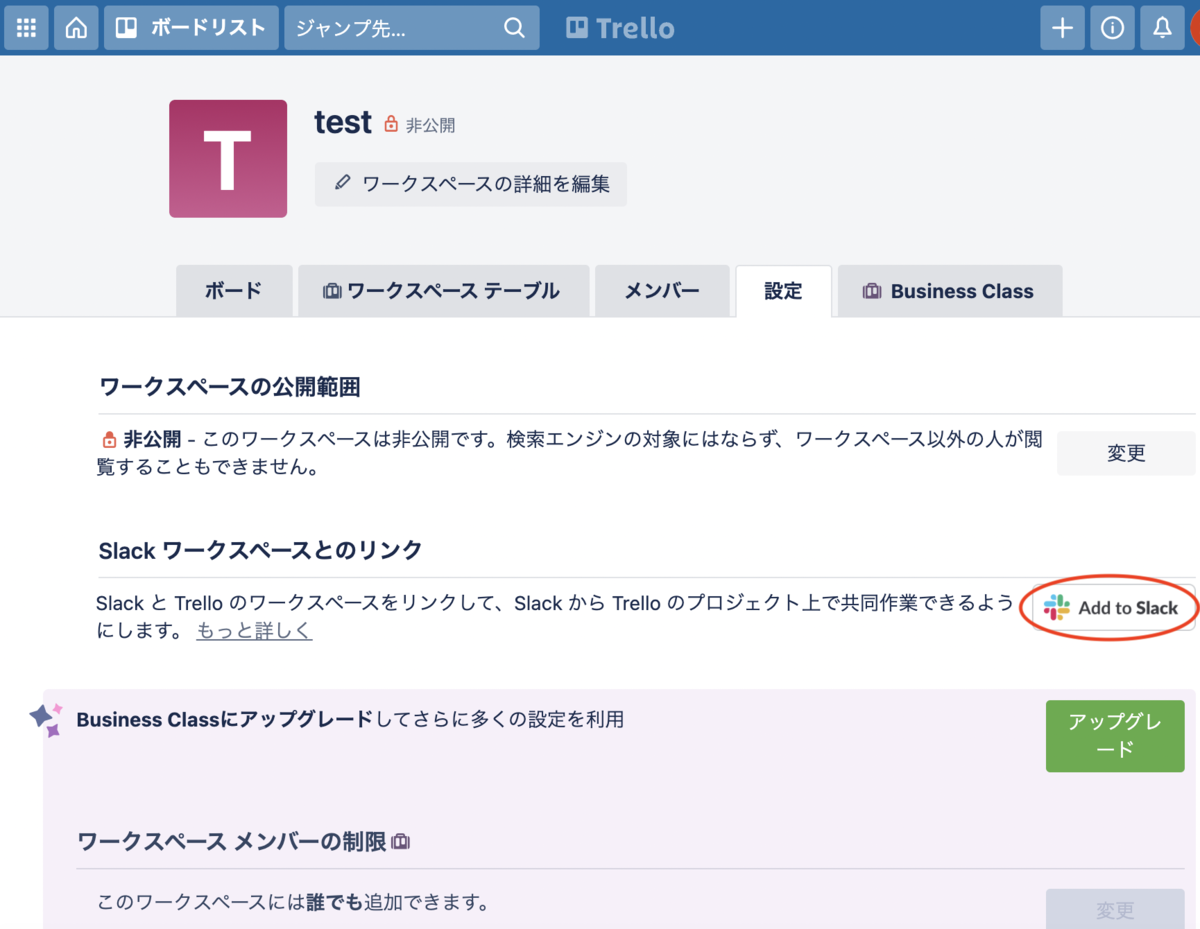Screen dimensions: 1200x929
Task: Open notifications via the bell icon
Action: (1160, 27)
